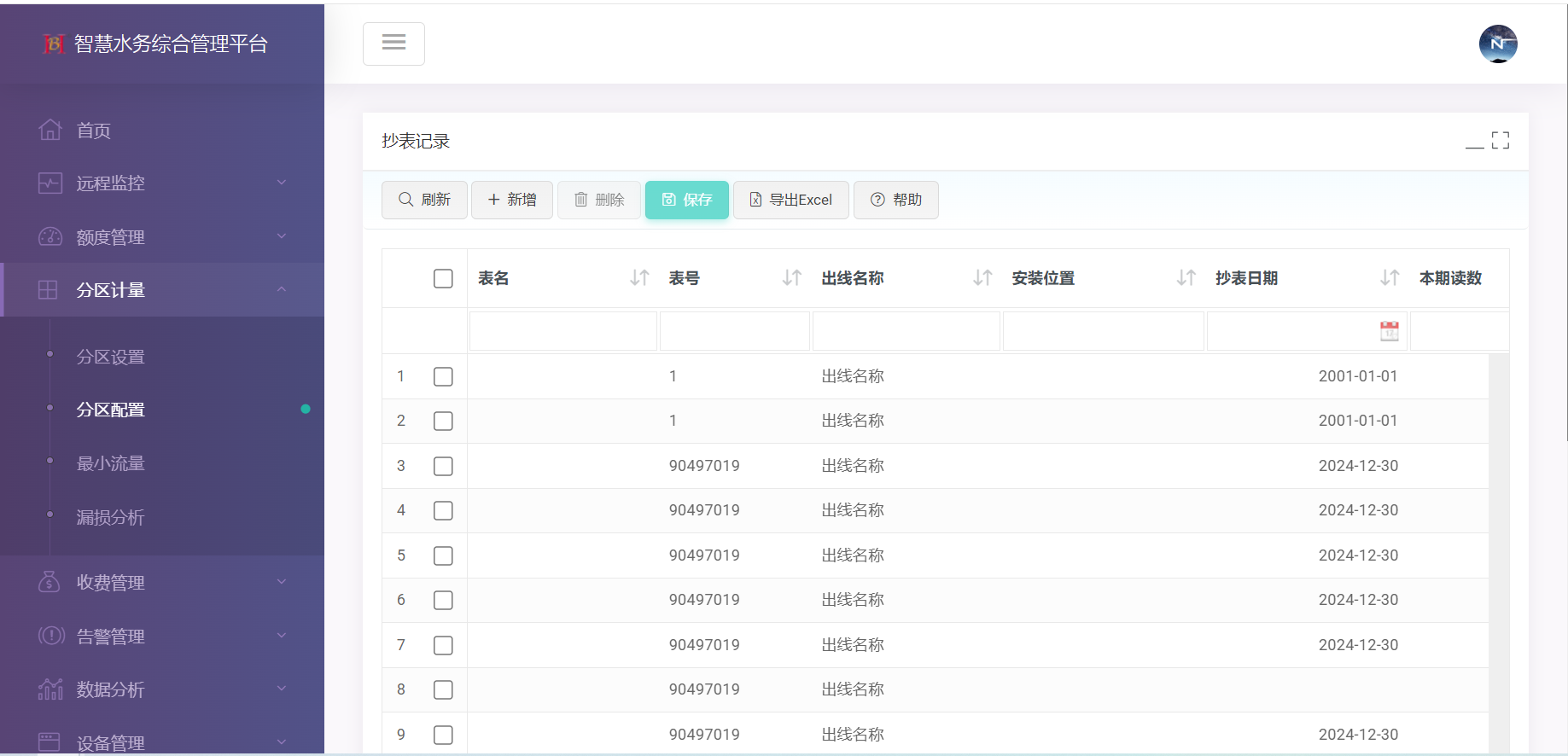
Task: Open the 漏损分析 submenu item
Action: click(x=111, y=517)
